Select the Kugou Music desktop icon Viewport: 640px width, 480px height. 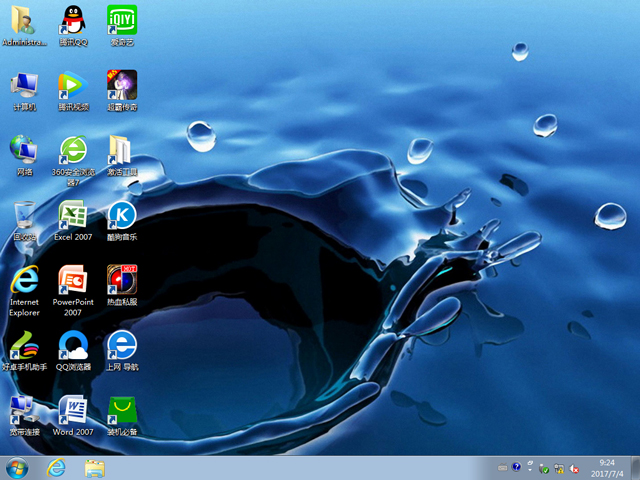click(x=121, y=215)
